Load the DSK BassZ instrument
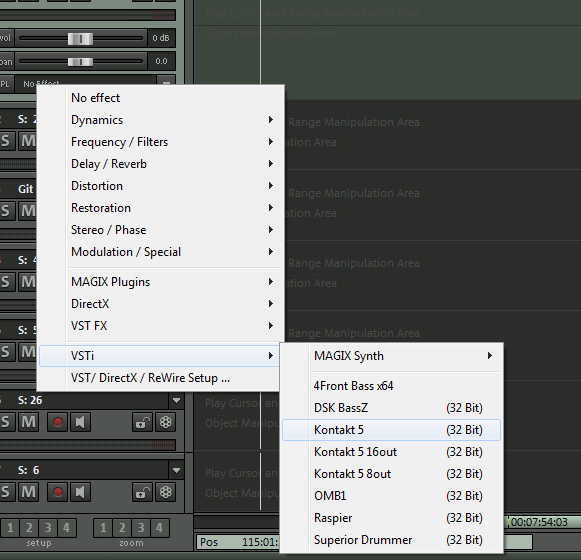The image size is (581, 560). point(391,408)
